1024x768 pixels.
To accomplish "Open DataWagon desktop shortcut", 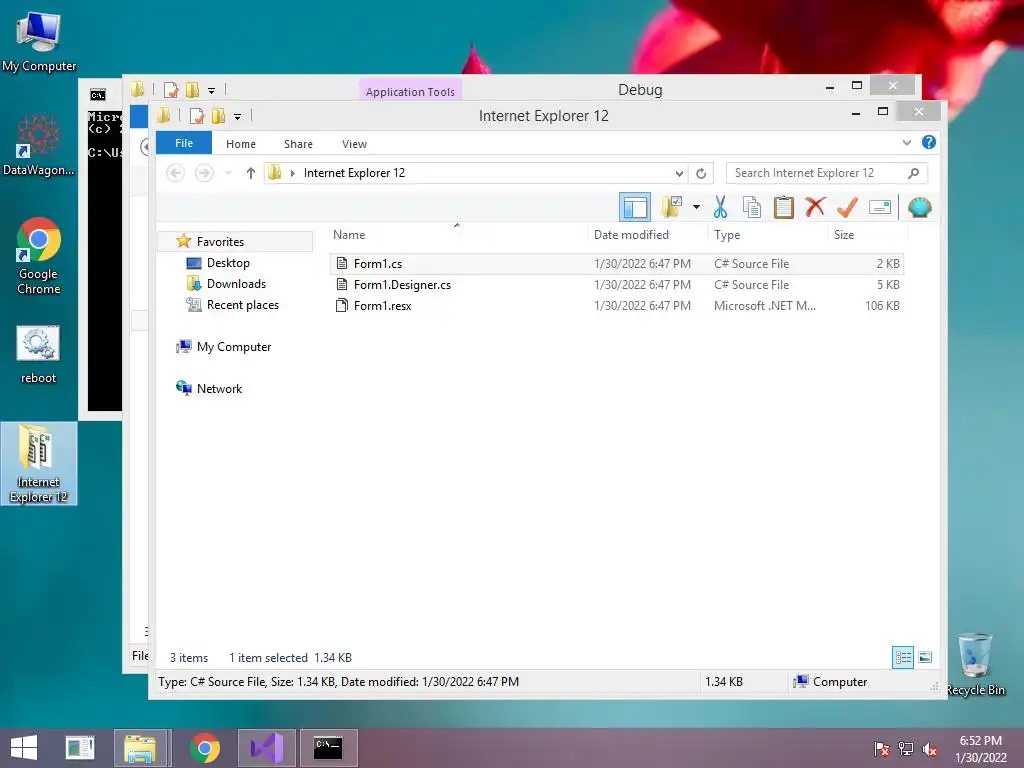I will tap(39, 145).
